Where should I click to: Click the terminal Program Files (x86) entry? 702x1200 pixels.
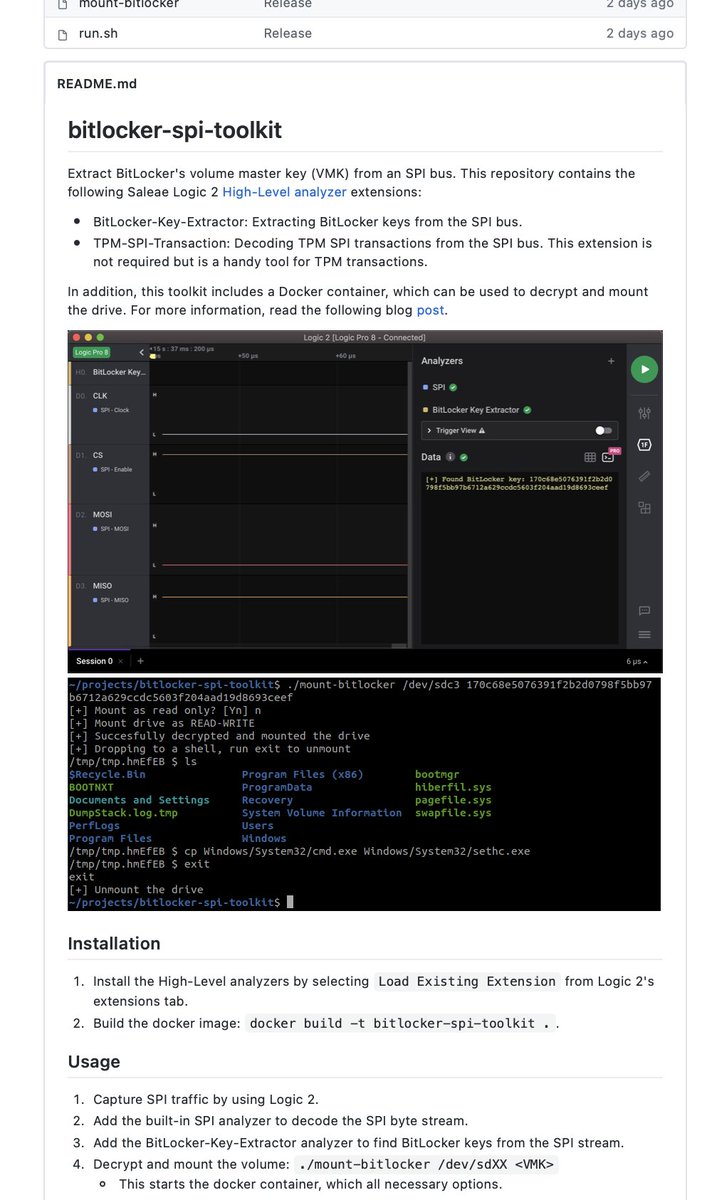pos(303,774)
